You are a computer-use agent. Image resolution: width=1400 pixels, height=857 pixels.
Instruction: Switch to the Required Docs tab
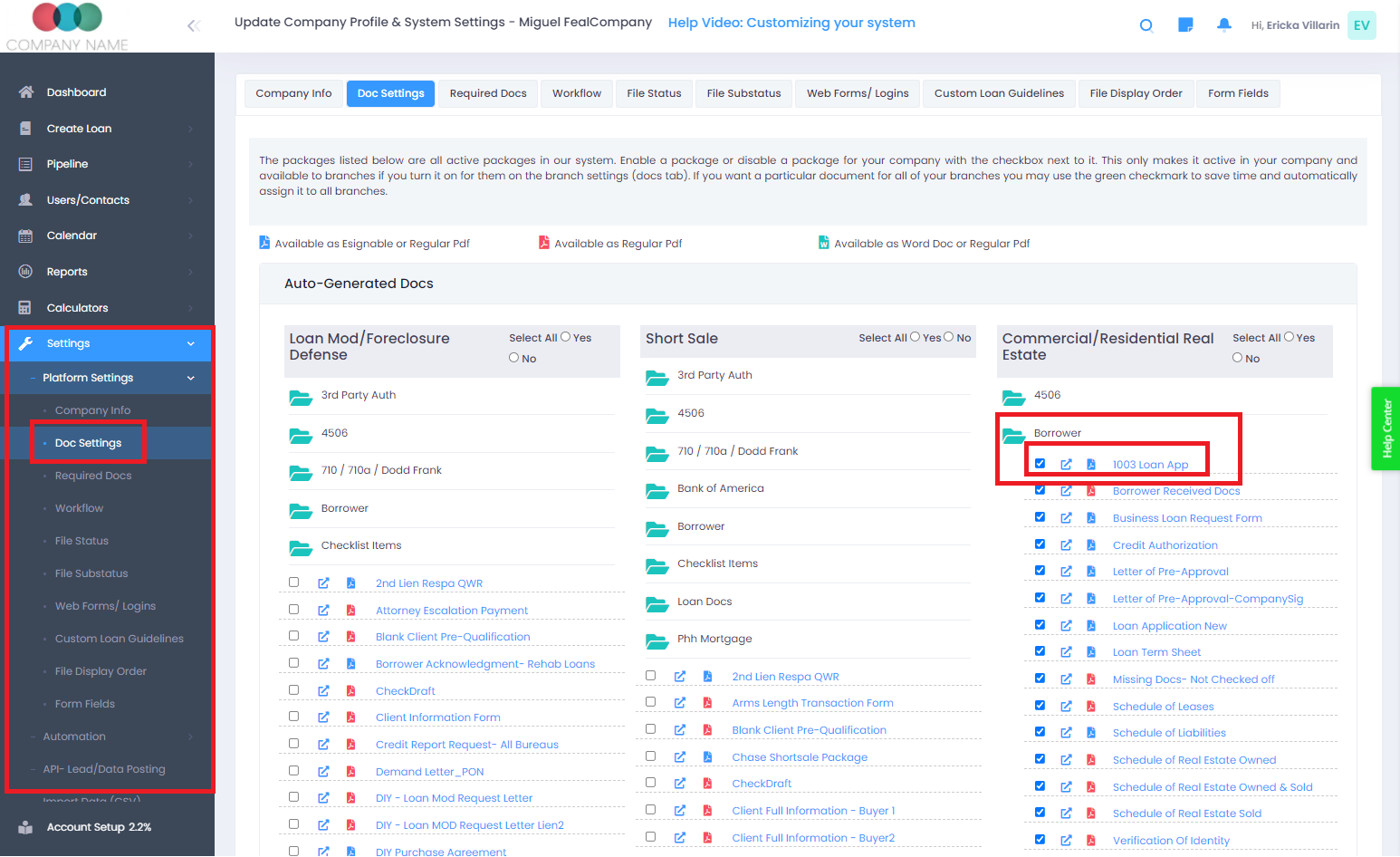[487, 93]
